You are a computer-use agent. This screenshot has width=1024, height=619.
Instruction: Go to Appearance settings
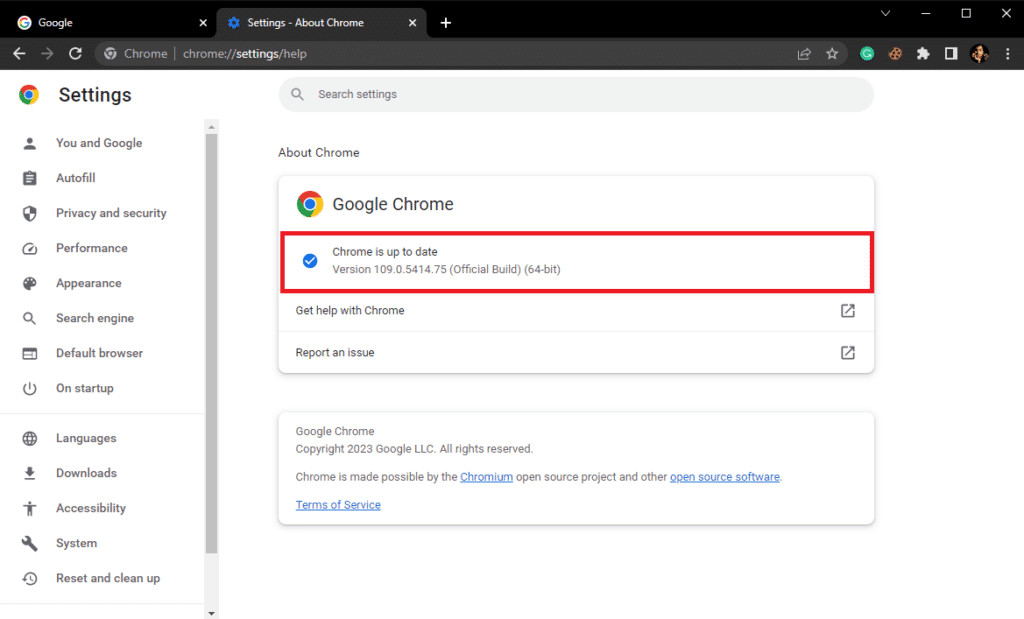(88, 283)
